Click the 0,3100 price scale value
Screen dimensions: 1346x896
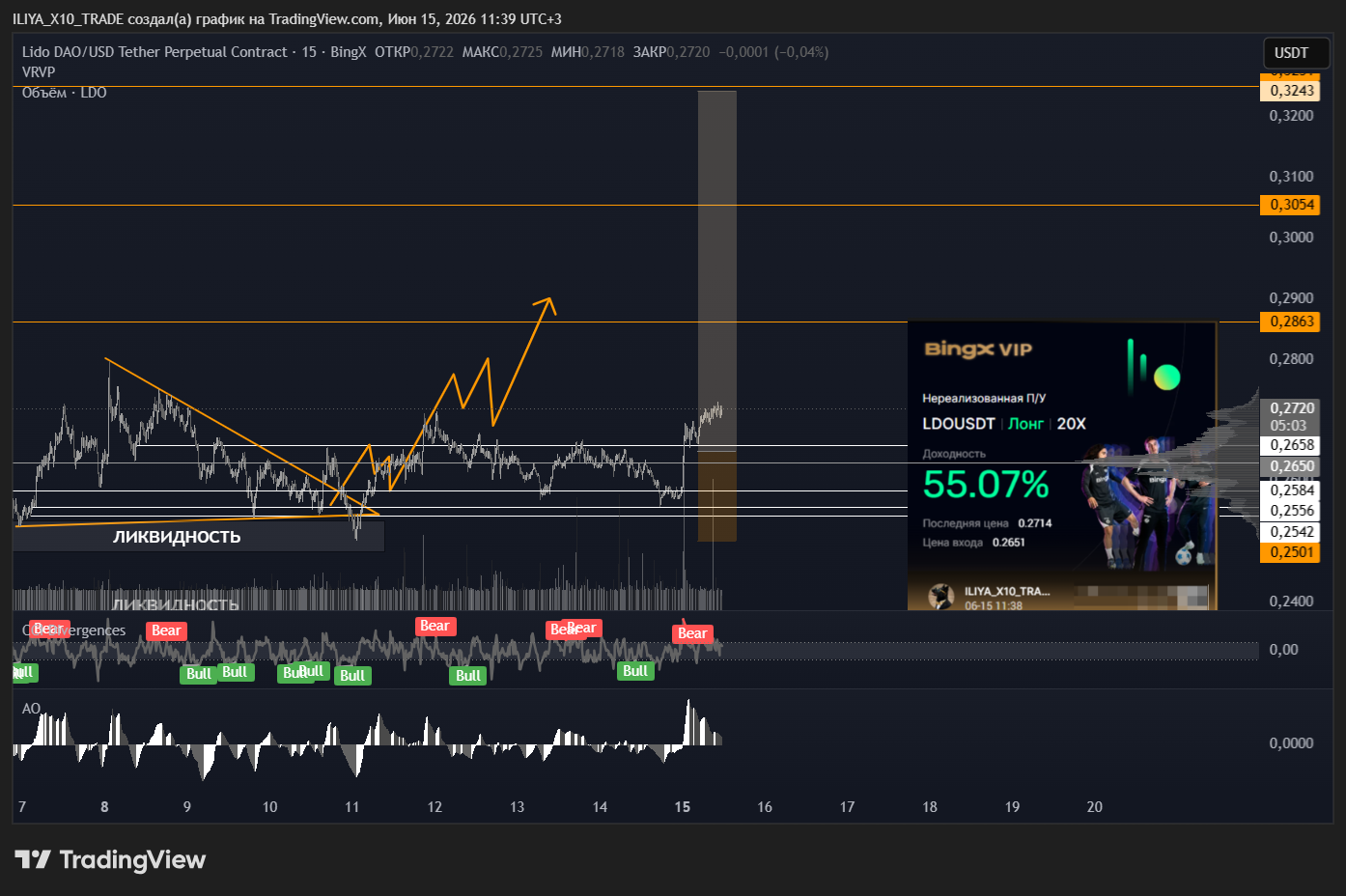tap(1292, 177)
